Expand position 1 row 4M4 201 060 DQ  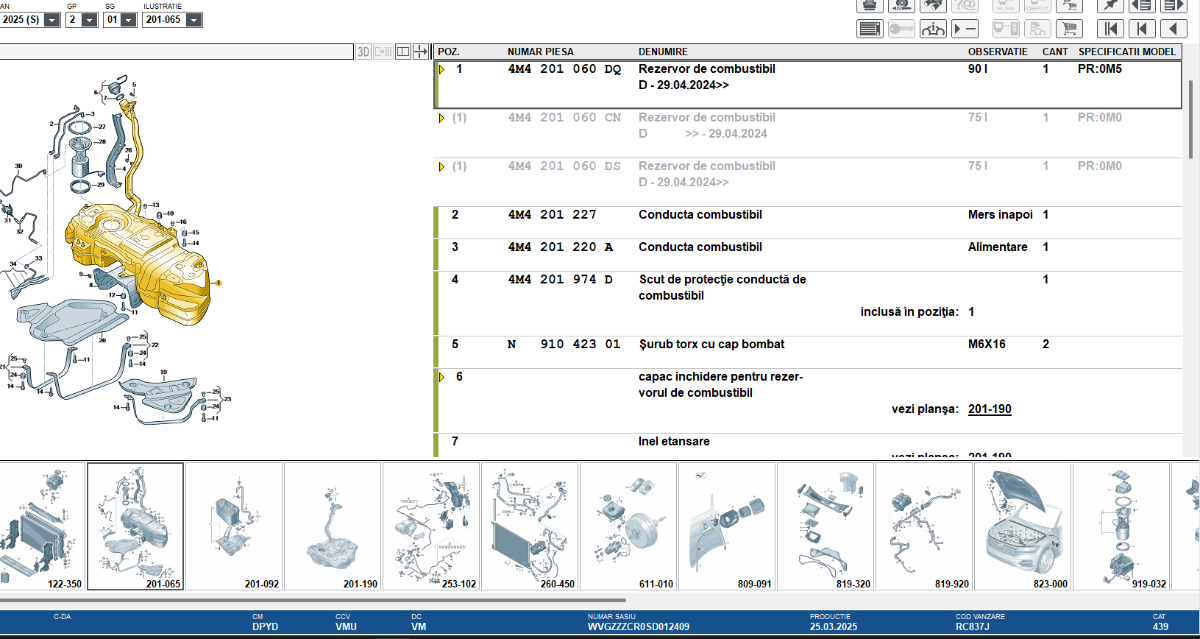[x=441, y=70]
